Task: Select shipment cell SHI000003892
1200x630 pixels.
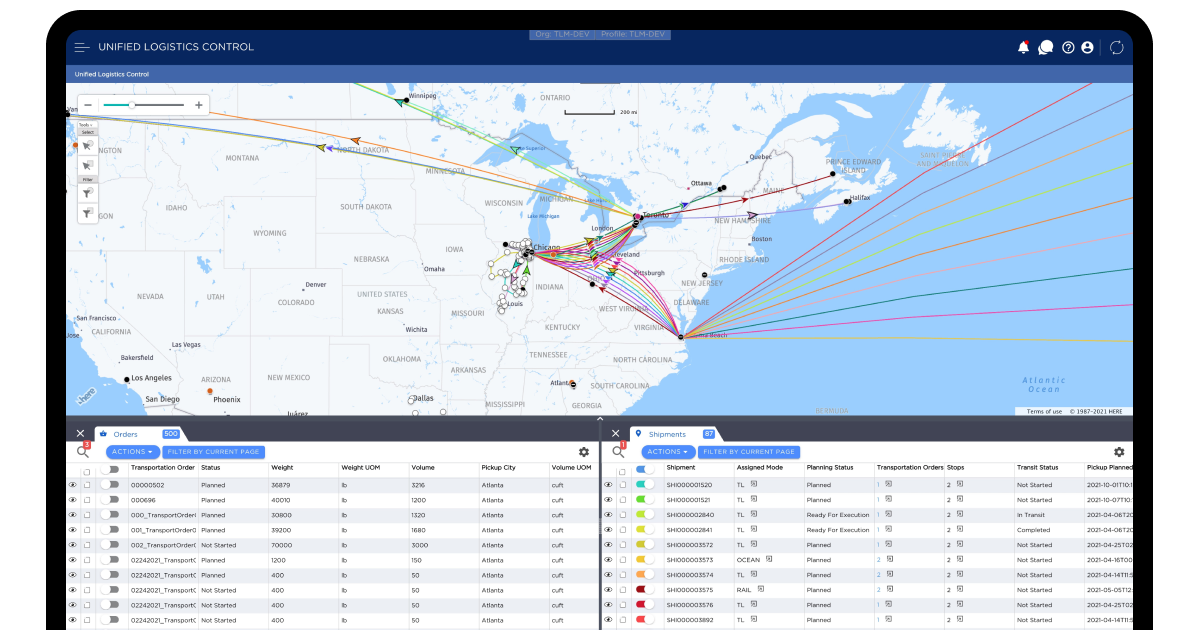Action: pos(689,620)
